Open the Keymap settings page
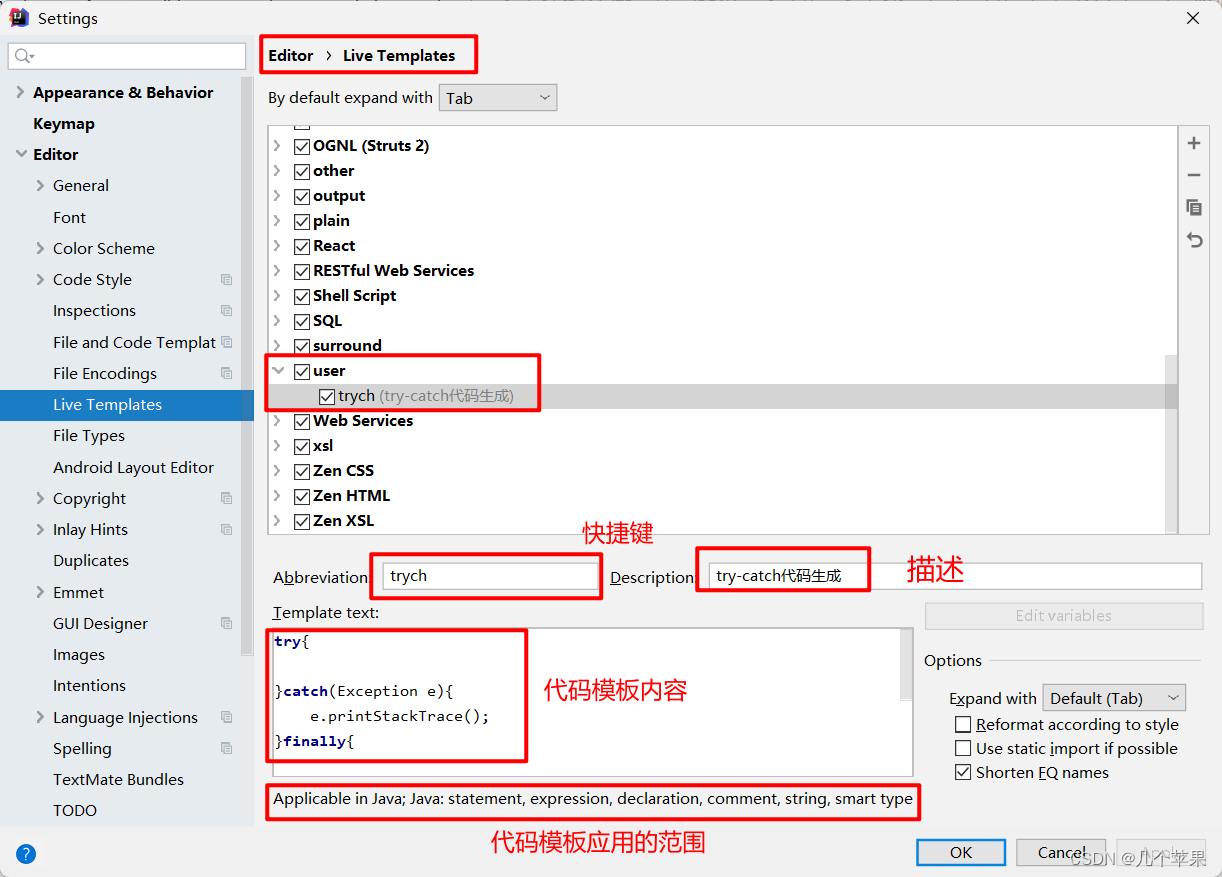 64,123
